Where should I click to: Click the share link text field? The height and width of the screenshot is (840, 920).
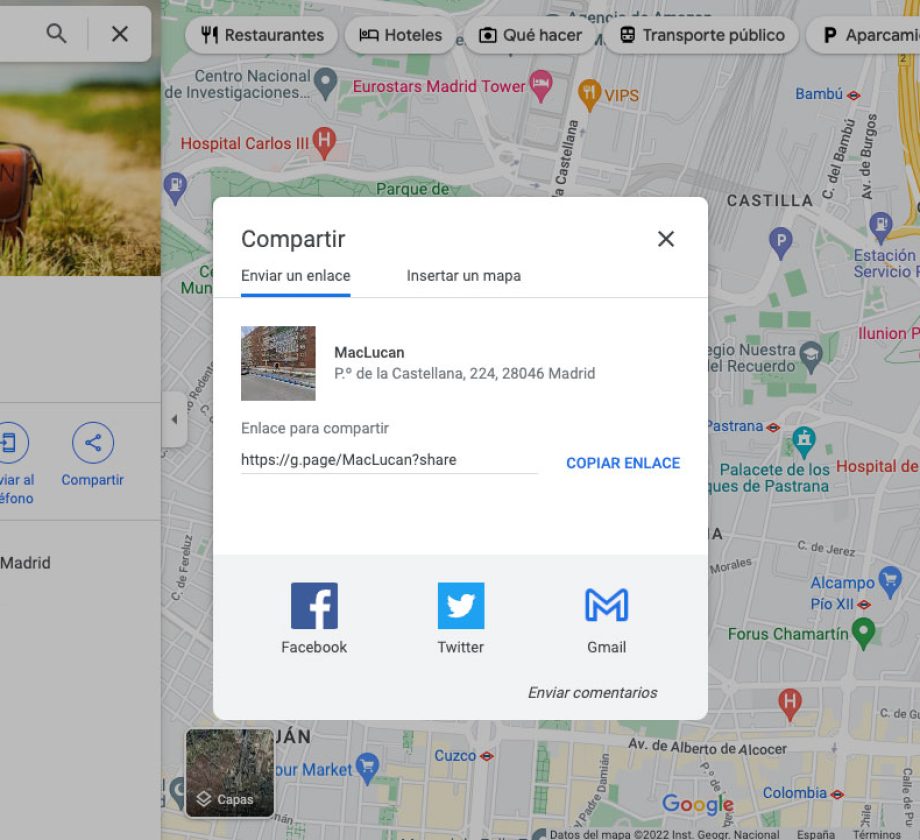[x=389, y=461]
